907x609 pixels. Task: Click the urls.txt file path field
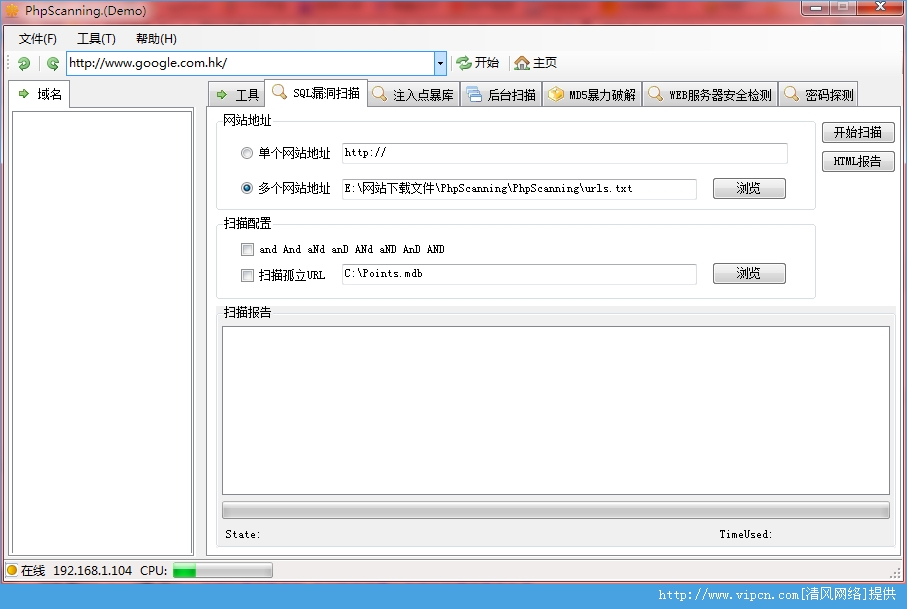pyautogui.click(x=519, y=189)
